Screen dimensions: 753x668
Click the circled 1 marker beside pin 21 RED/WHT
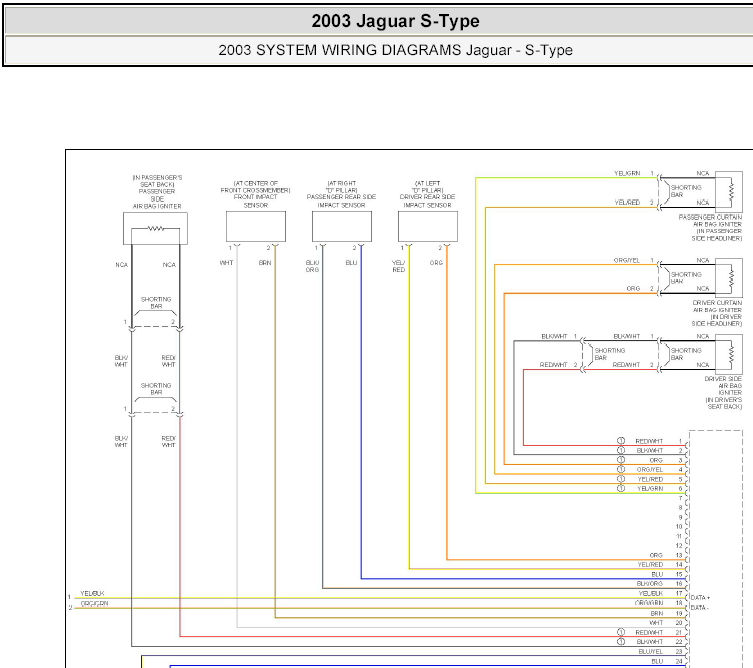tap(620, 632)
